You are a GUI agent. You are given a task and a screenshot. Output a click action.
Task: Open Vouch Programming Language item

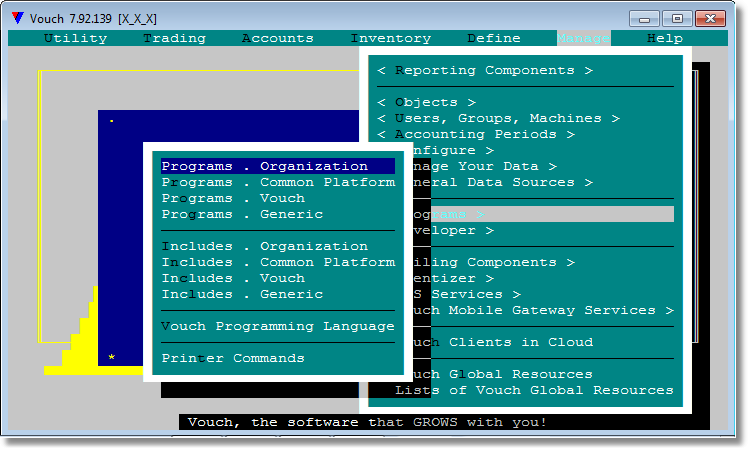(x=278, y=326)
